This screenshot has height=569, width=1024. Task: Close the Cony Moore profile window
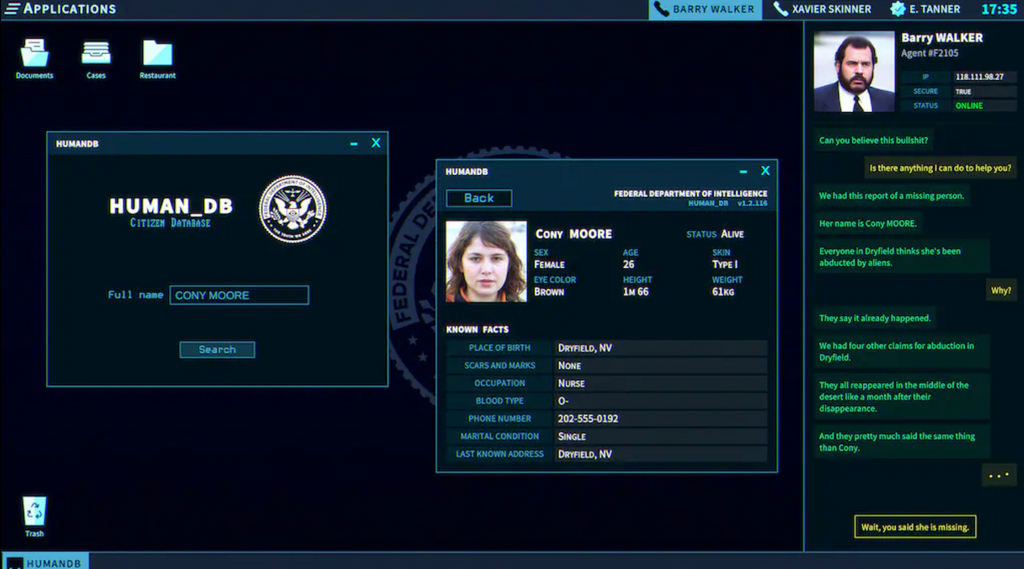click(765, 171)
